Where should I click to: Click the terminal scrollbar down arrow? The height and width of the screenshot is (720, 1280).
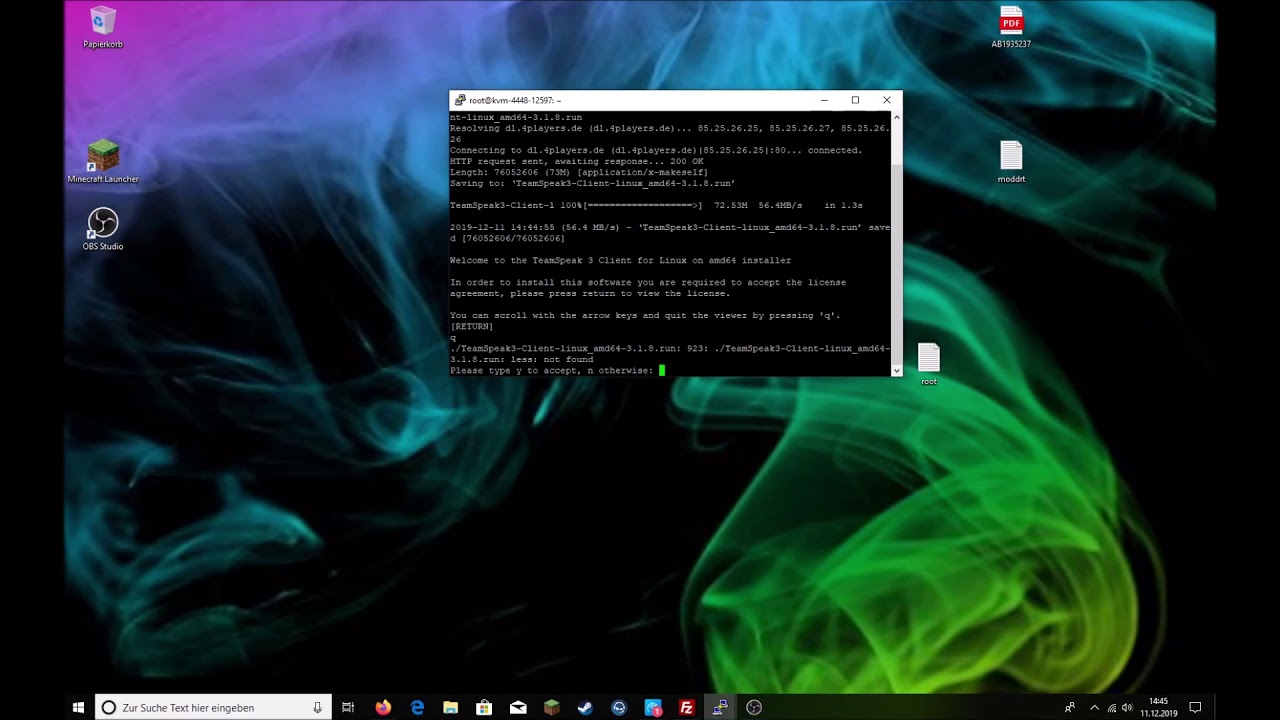(896, 370)
